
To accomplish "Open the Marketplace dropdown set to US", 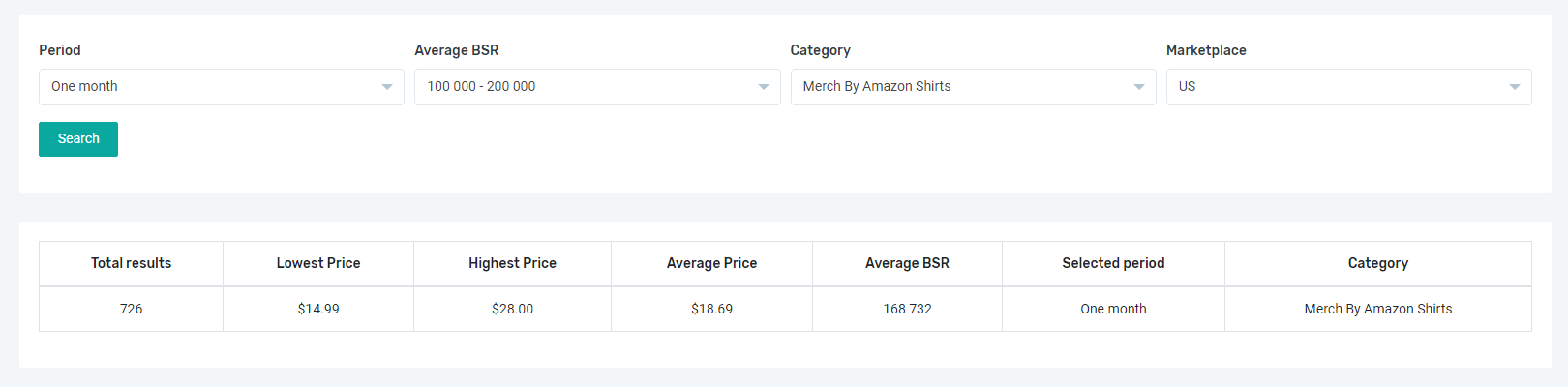I will (1347, 87).
